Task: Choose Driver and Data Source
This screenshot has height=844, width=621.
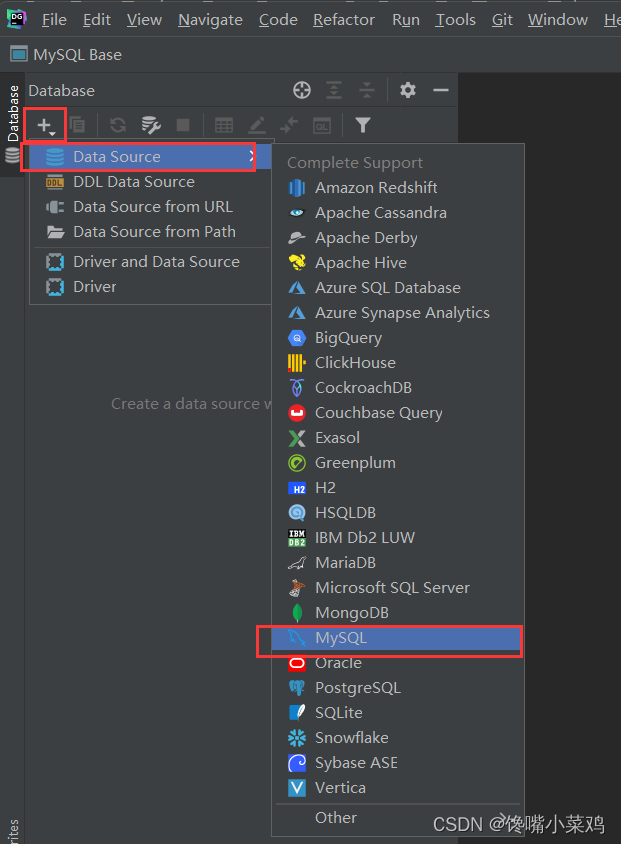Action: 150,262
